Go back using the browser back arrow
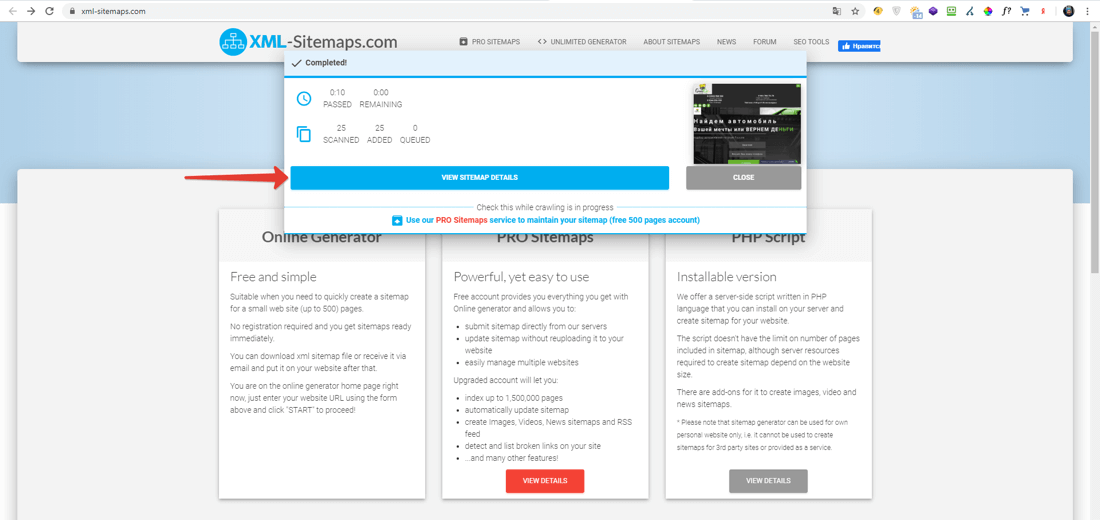1100x520 pixels. point(12,11)
